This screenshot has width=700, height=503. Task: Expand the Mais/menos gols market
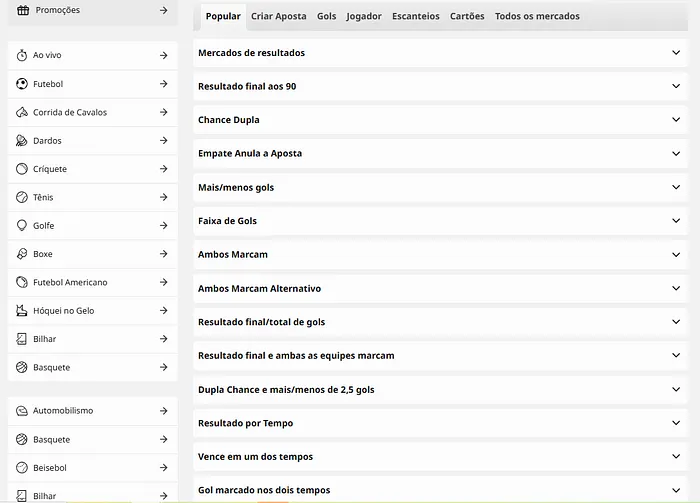click(440, 187)
